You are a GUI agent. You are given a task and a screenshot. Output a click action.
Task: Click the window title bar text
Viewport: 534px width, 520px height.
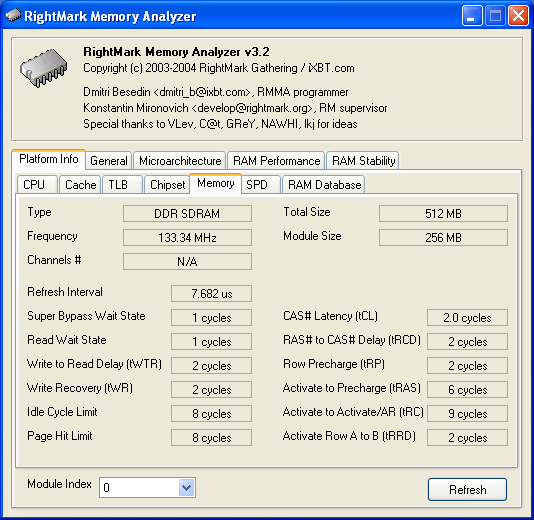click(x=110, y=16)
